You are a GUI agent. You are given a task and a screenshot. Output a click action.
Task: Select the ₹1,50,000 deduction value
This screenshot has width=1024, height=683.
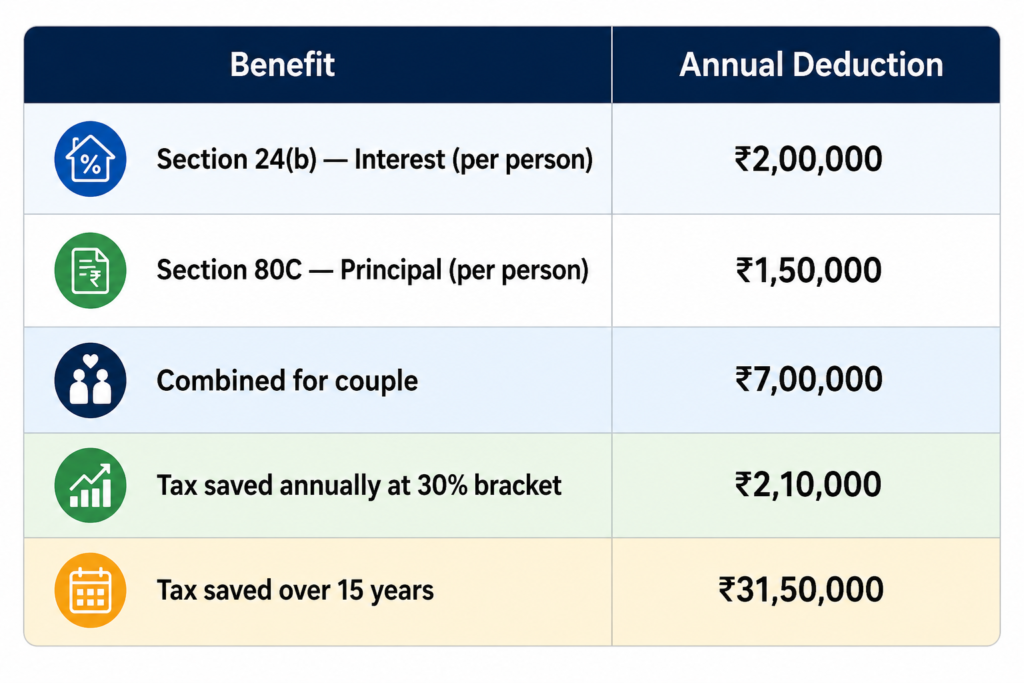pos(808,270)
